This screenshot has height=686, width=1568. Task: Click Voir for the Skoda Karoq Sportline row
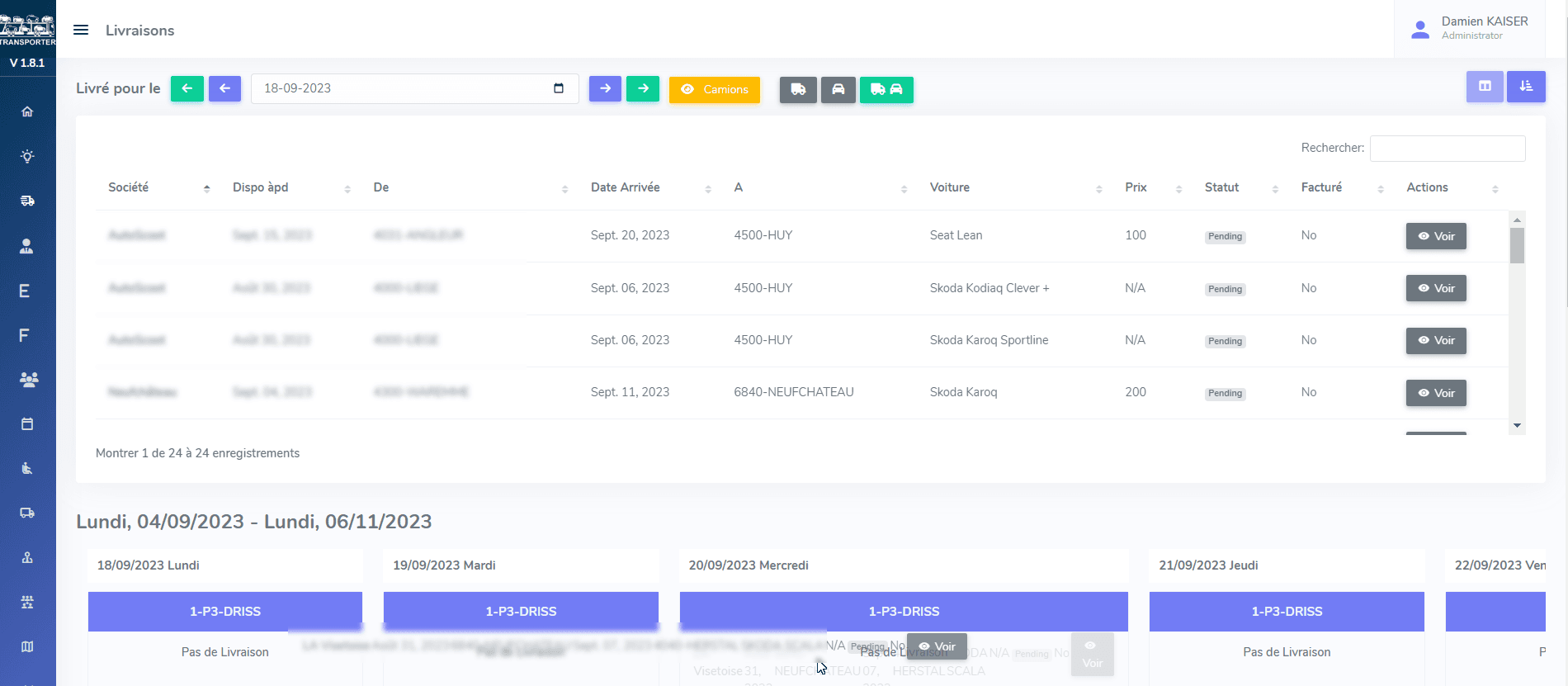click(x=1436, y=340)
